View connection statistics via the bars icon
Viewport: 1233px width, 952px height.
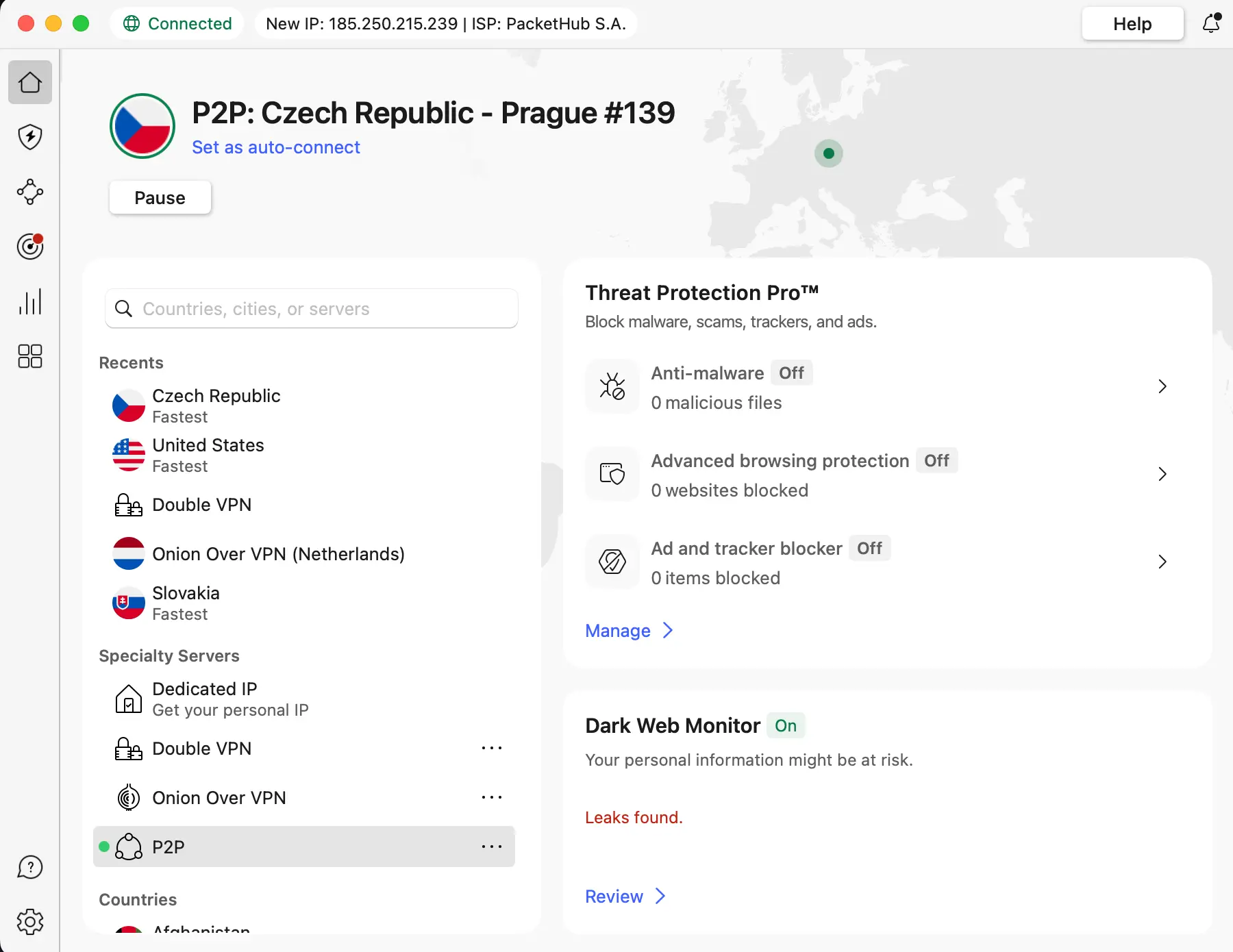[30, 301]
